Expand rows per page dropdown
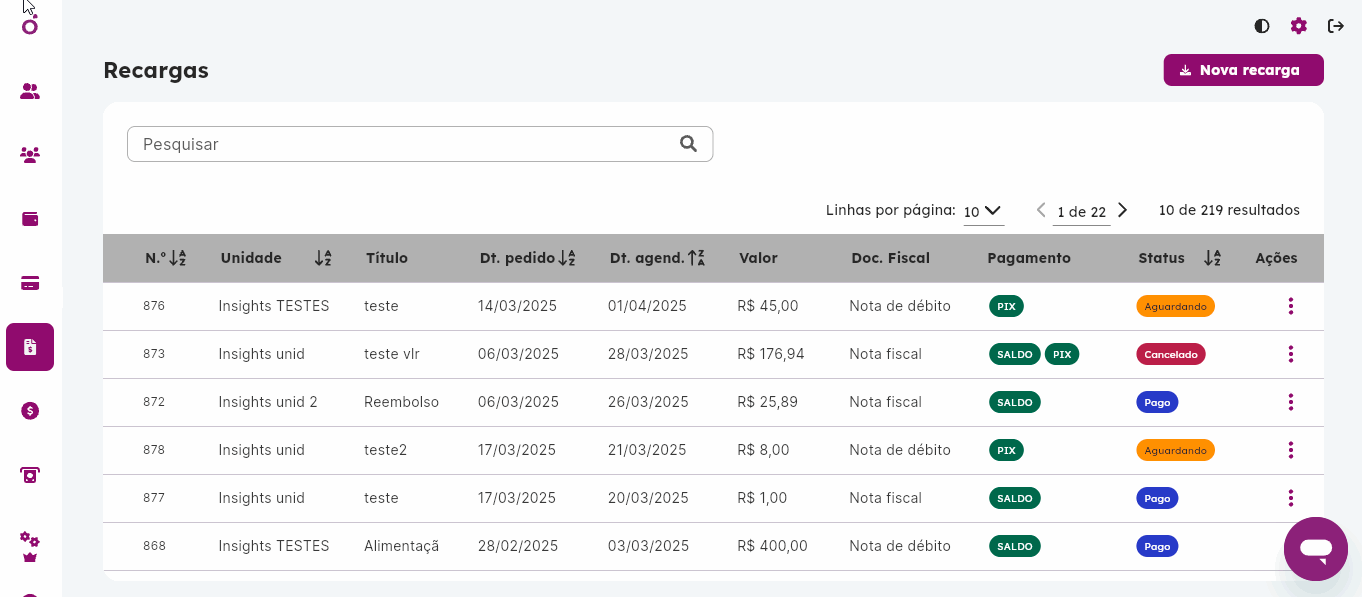Viewport: 1362px width, 597px height. point(982,211)
